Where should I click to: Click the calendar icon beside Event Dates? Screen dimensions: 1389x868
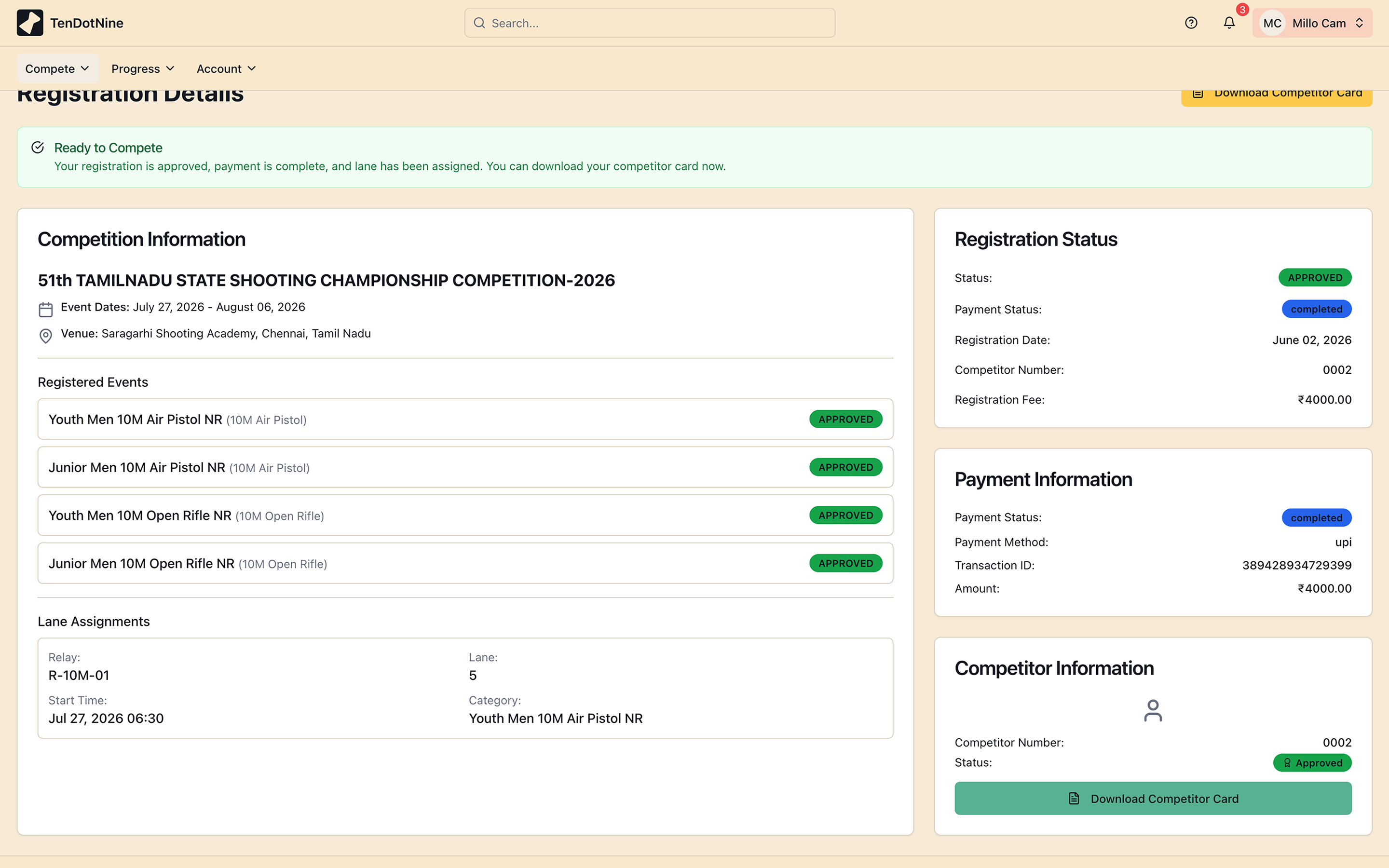46,310
